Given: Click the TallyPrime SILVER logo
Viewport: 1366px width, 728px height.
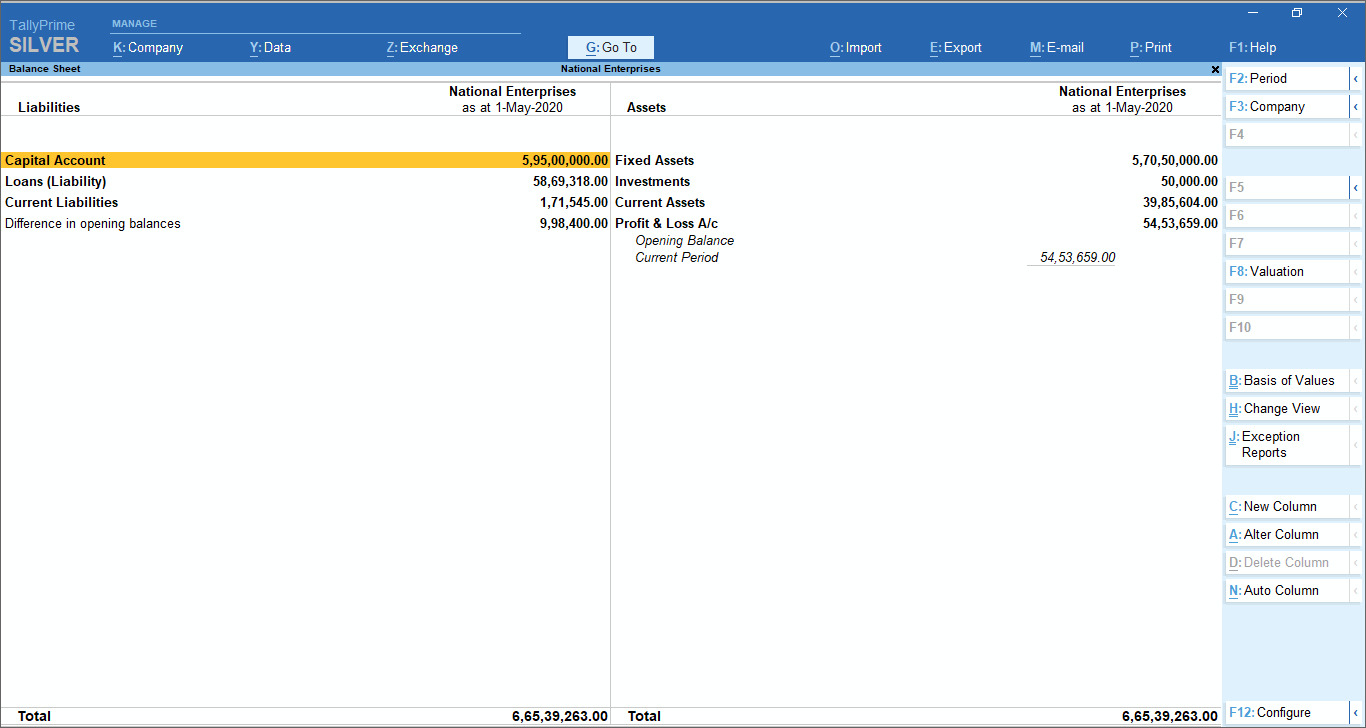Looking at the screenshot, I should click(x=44, y=36).
